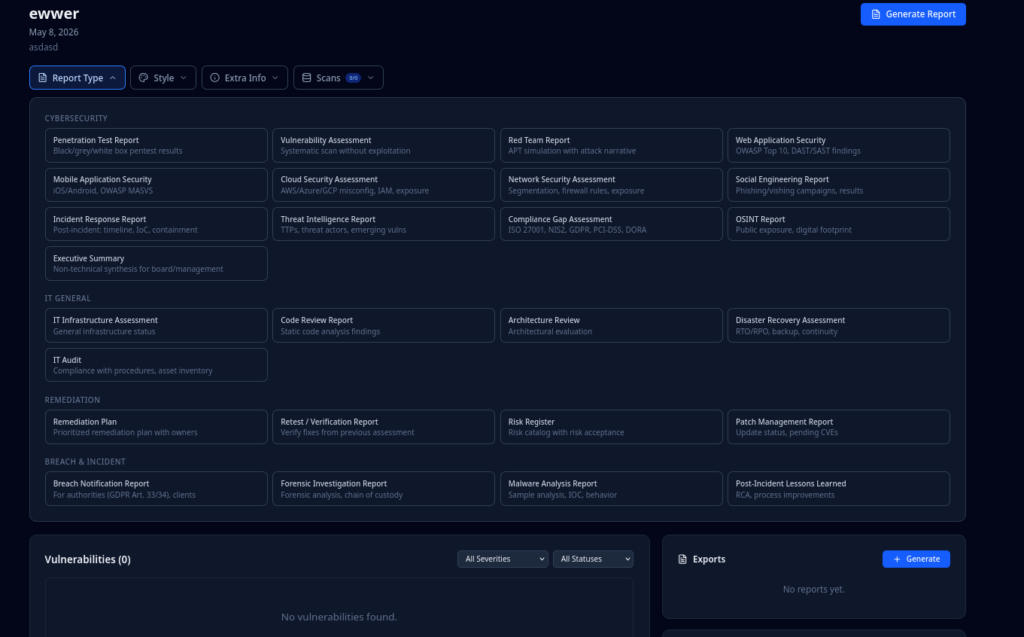This screenshot has width=1024, height=637.
Task: Click the BREACH & INCIDENT section label
Action: [85, 461]
